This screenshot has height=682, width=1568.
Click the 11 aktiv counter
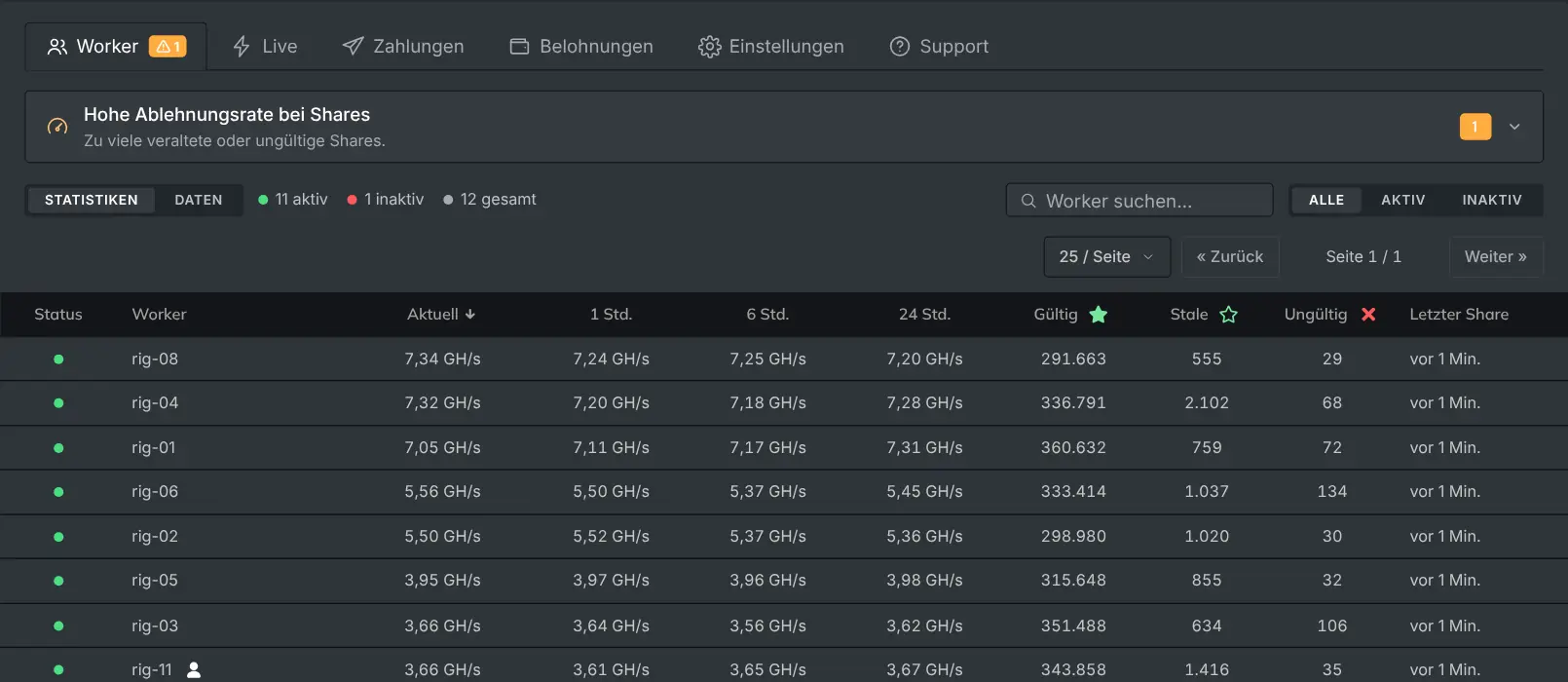tap(293, 200)
